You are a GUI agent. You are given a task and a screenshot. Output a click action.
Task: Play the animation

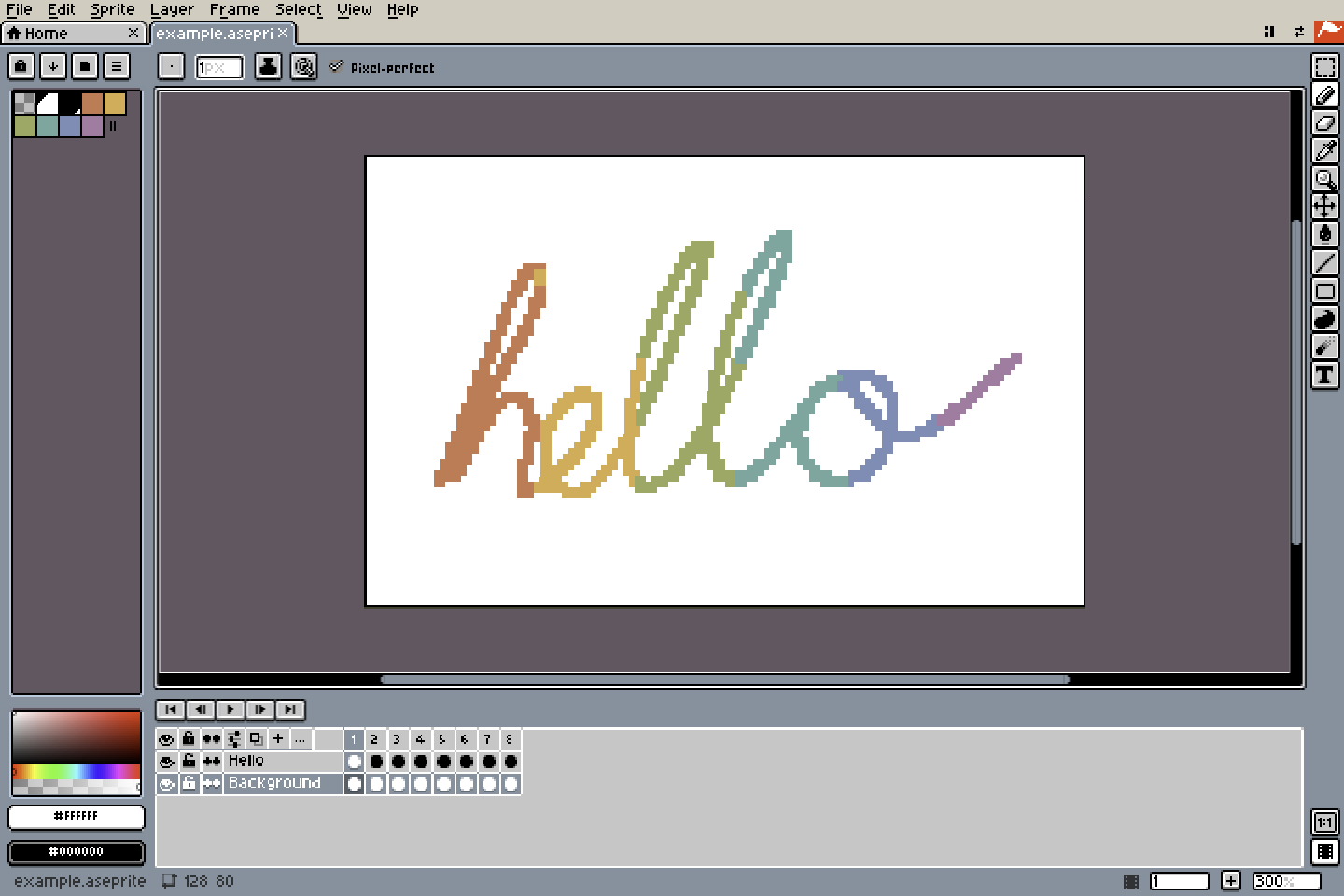pos(231,709)
